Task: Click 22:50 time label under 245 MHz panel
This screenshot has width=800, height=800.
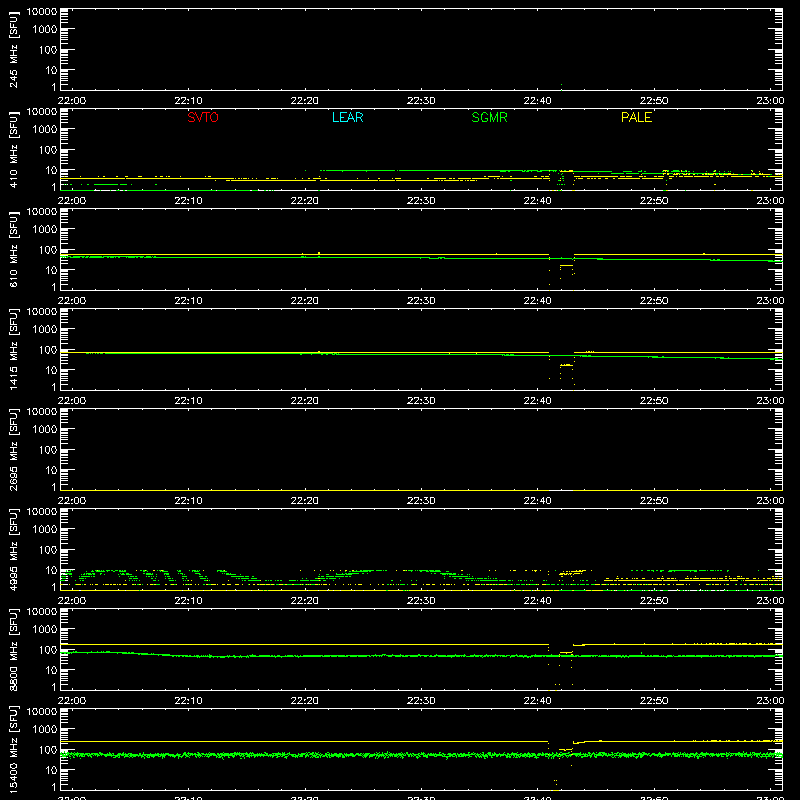Action: point(654,101)
